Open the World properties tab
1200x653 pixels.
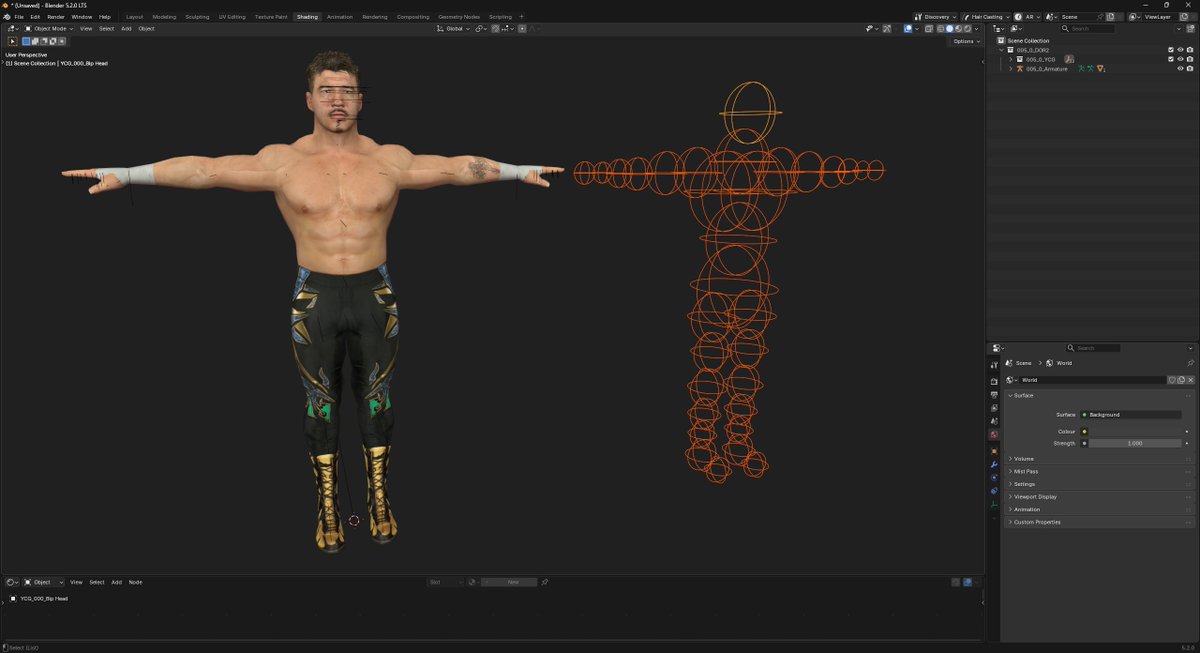[994, 435]
